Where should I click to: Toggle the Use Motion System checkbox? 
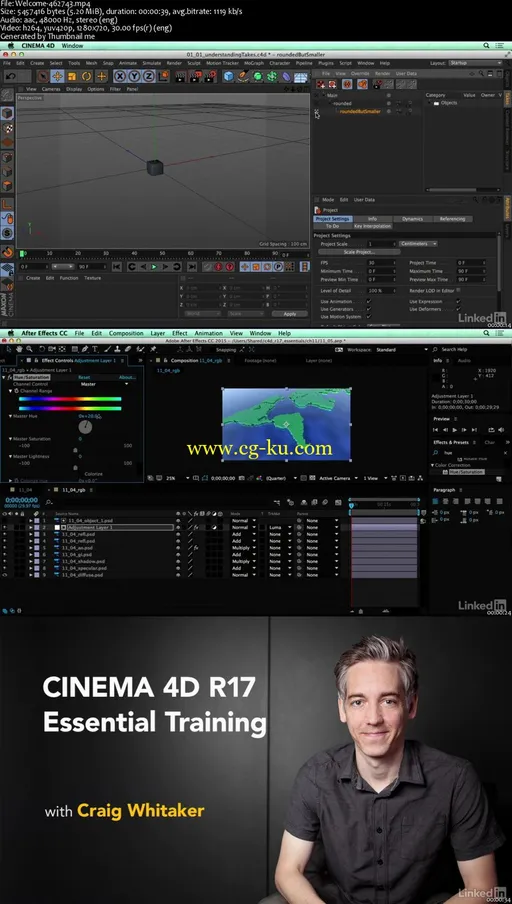(368, 317)
